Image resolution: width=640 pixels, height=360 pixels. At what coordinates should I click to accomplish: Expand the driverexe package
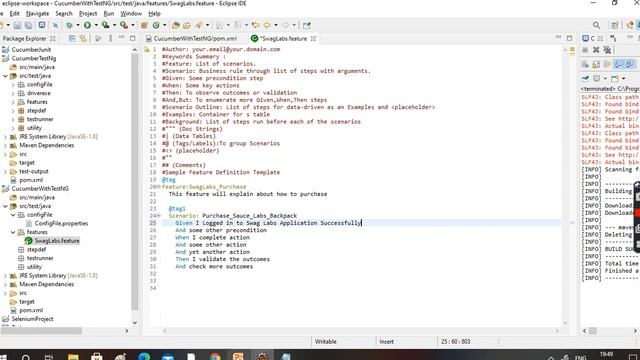click(13, 93)
